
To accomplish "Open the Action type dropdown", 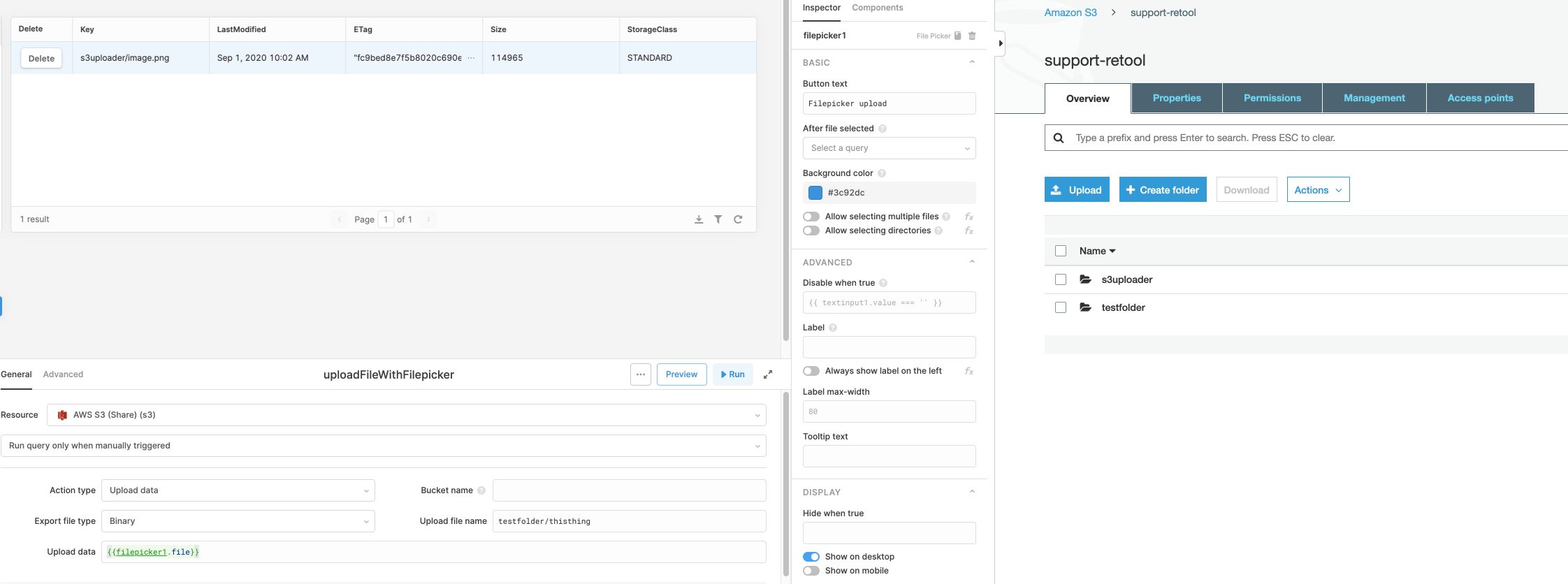I will tap(238, 490).
